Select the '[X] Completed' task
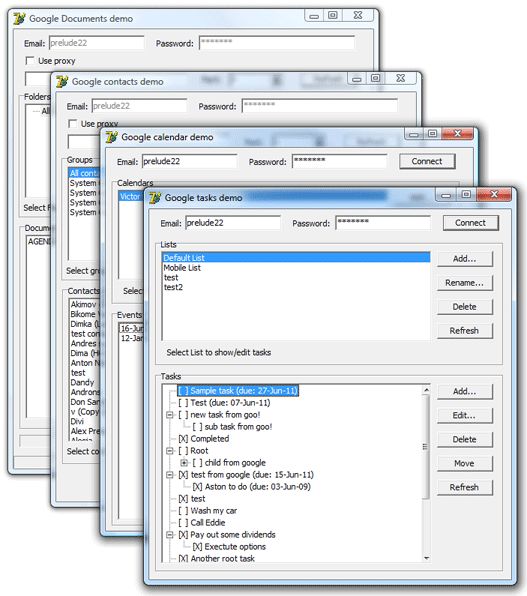Image resolution: width=527 pixels, height=596 pixels. point(204,439)
